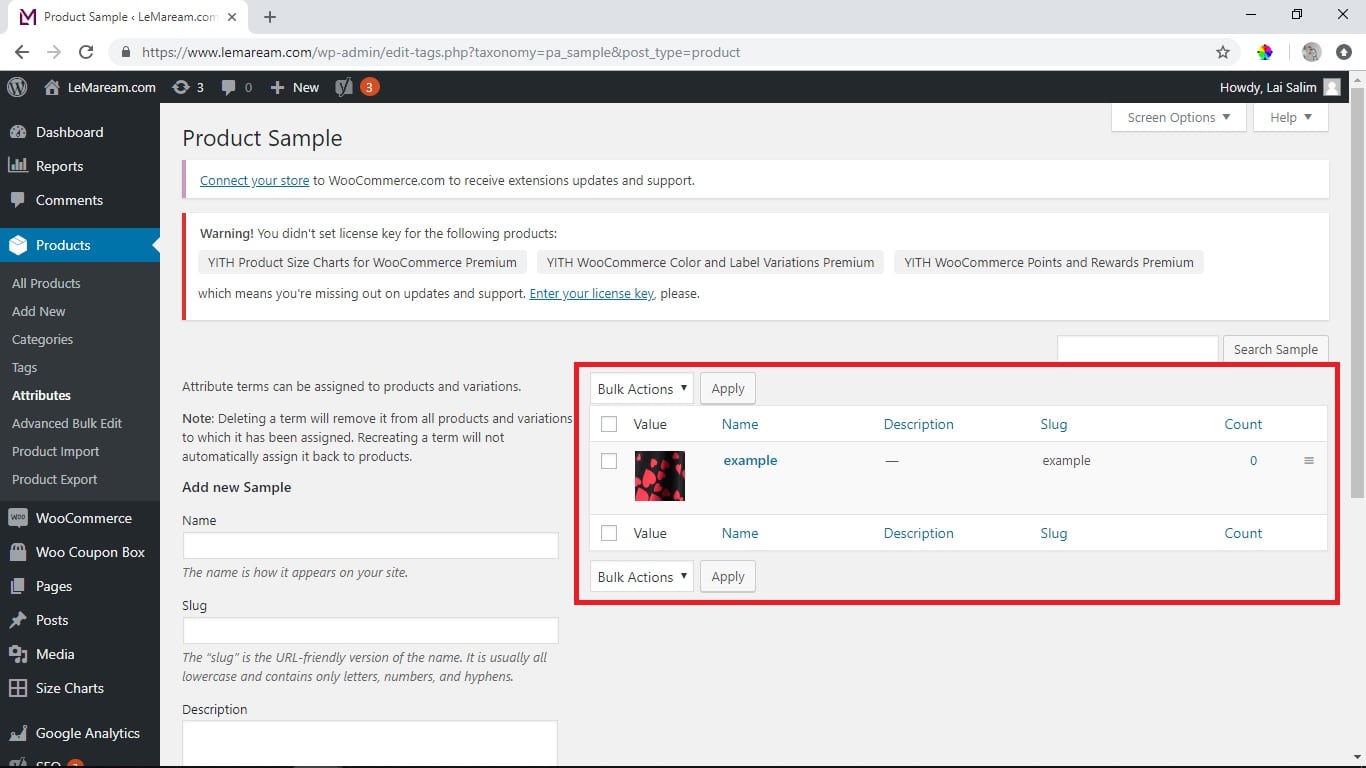This screenshot has width=1366, height=768.
Task: Click the sample search text box
Action: (1138, 349)
